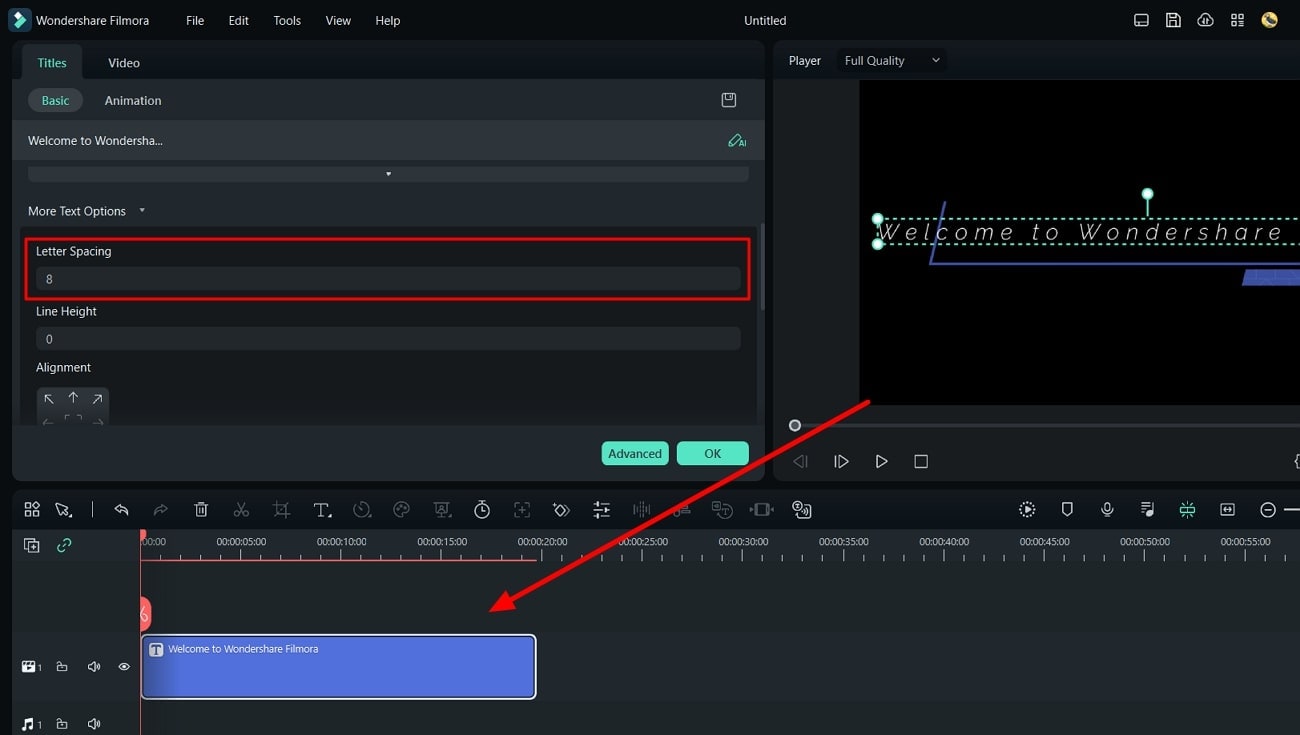Lock audio track 1
The width and height of the screenshot is (1300, 735).
tap(62, 724)
